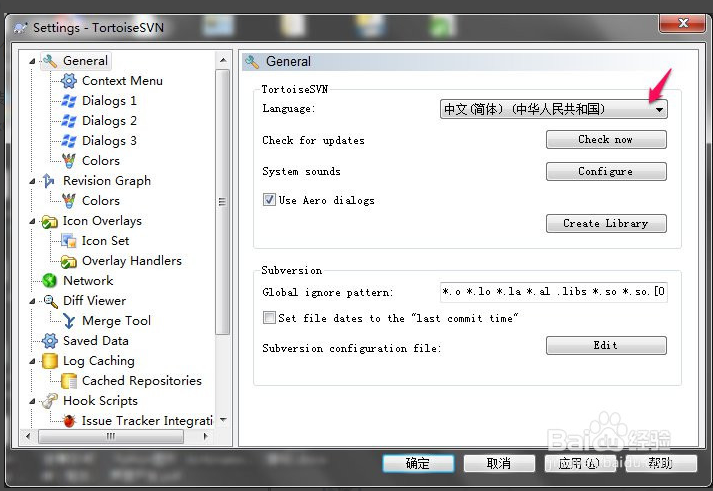The width and height of the screenshot is (713, 491).
Task: Click the Dialogs 2 window icon
Action: (x=69, y=121)
